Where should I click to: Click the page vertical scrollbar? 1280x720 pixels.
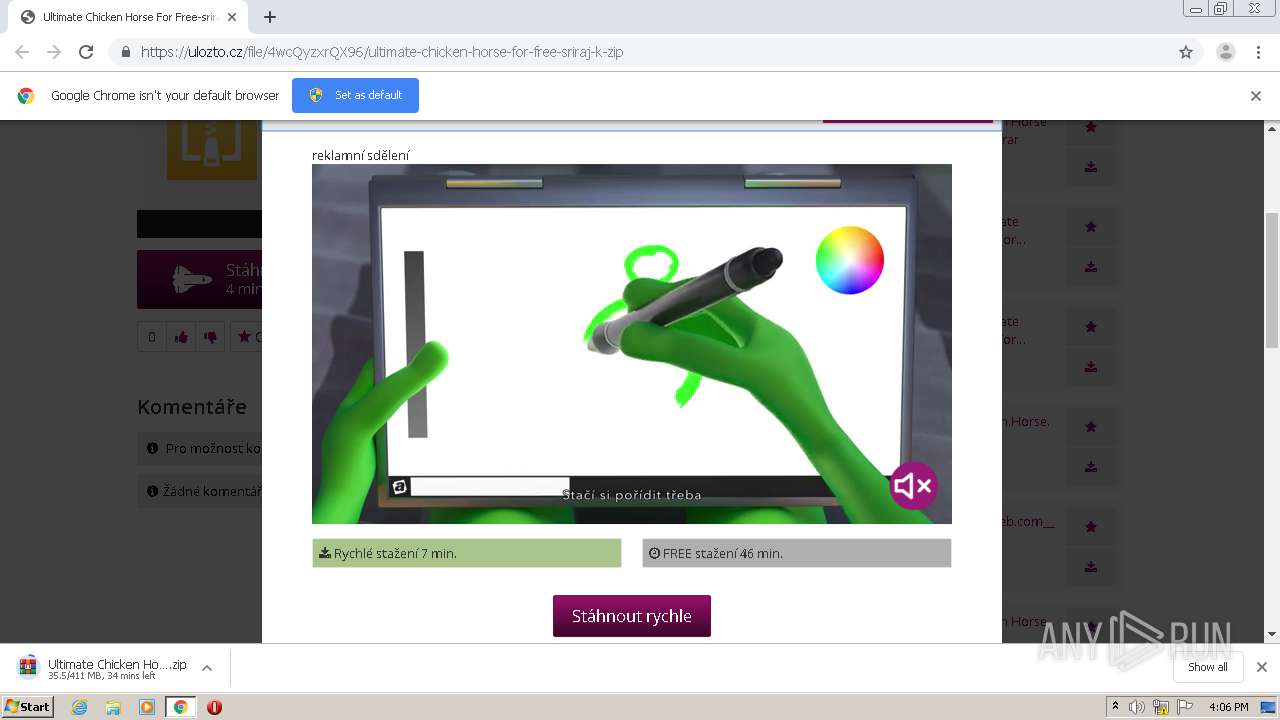point(1272,280)
